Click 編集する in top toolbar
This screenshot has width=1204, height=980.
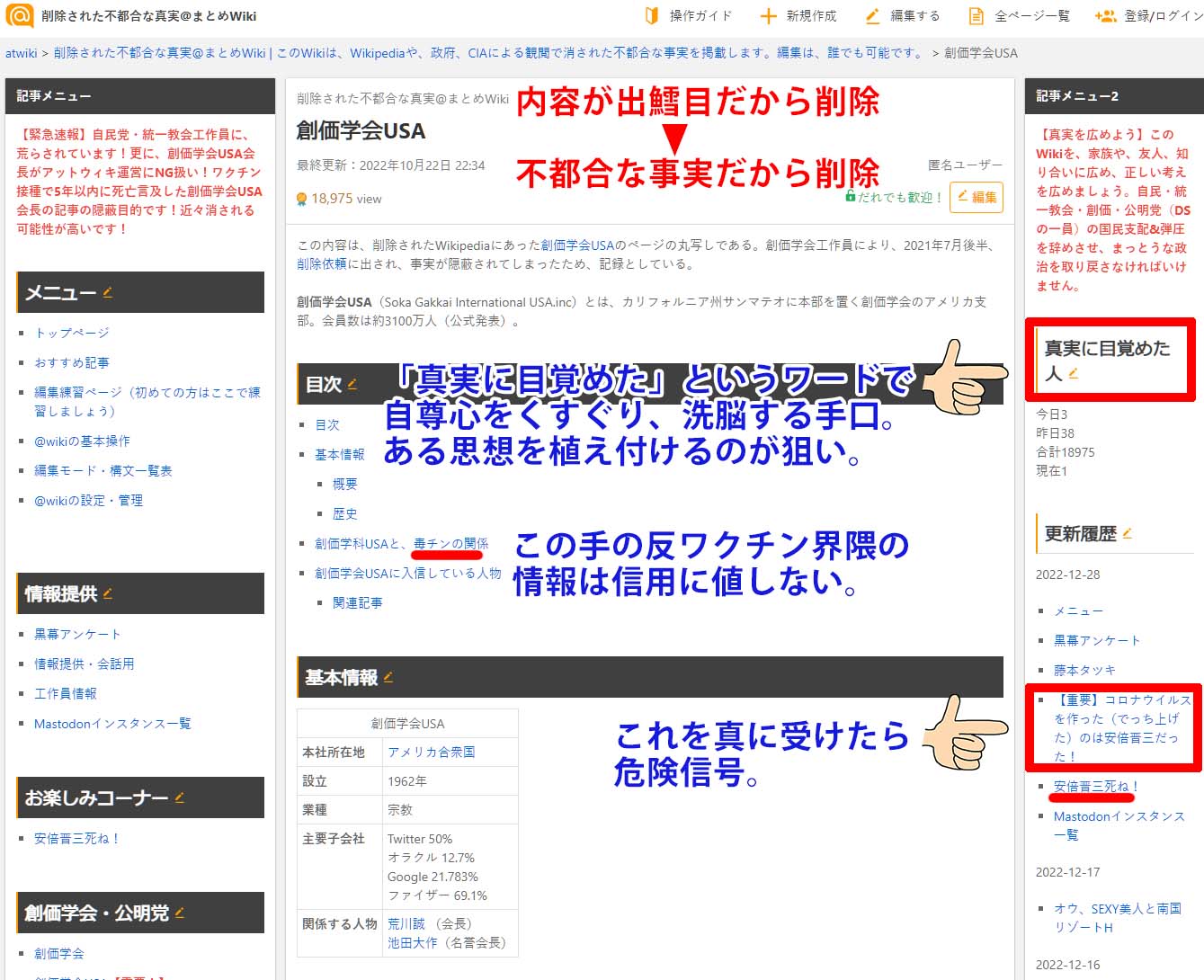coord(902,15)
